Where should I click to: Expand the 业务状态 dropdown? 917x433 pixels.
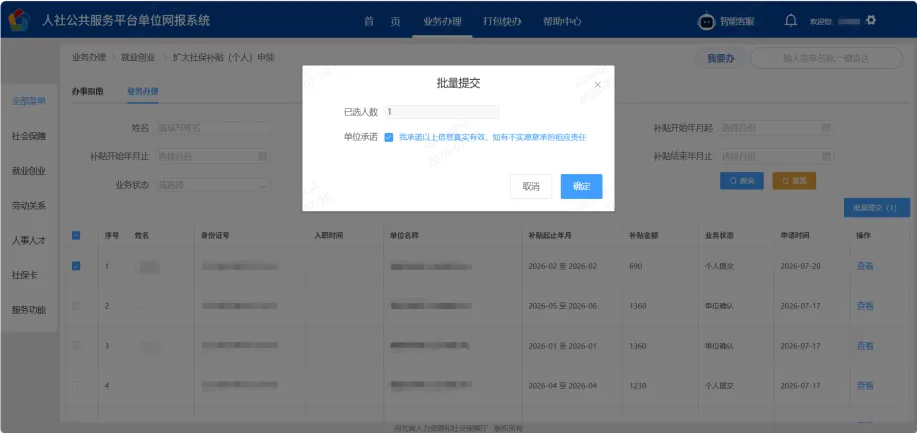tap(213, 185)
